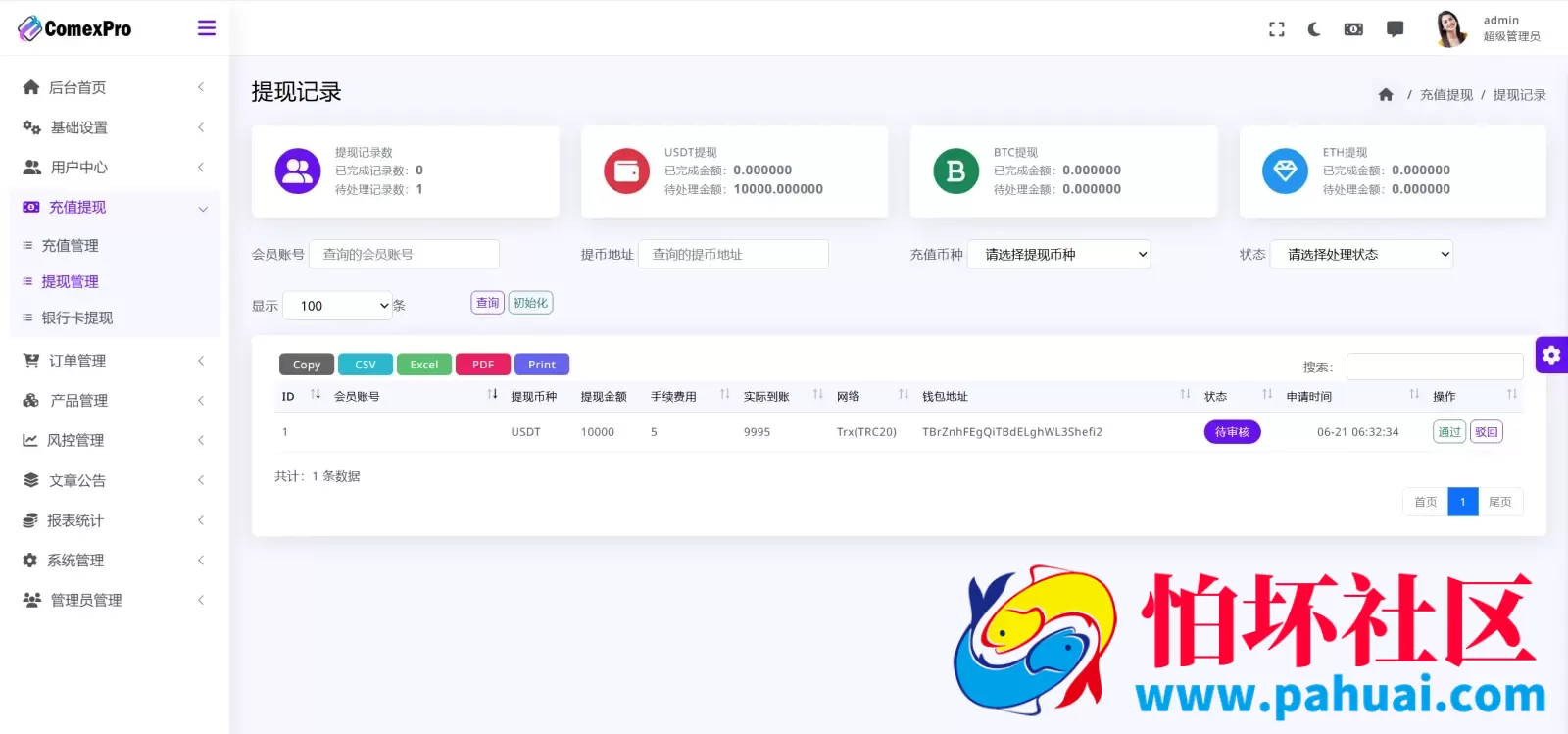The width and height of the screenshot is (1568, 734).
Task: Export the table as CSV
Action: (366, 365)
